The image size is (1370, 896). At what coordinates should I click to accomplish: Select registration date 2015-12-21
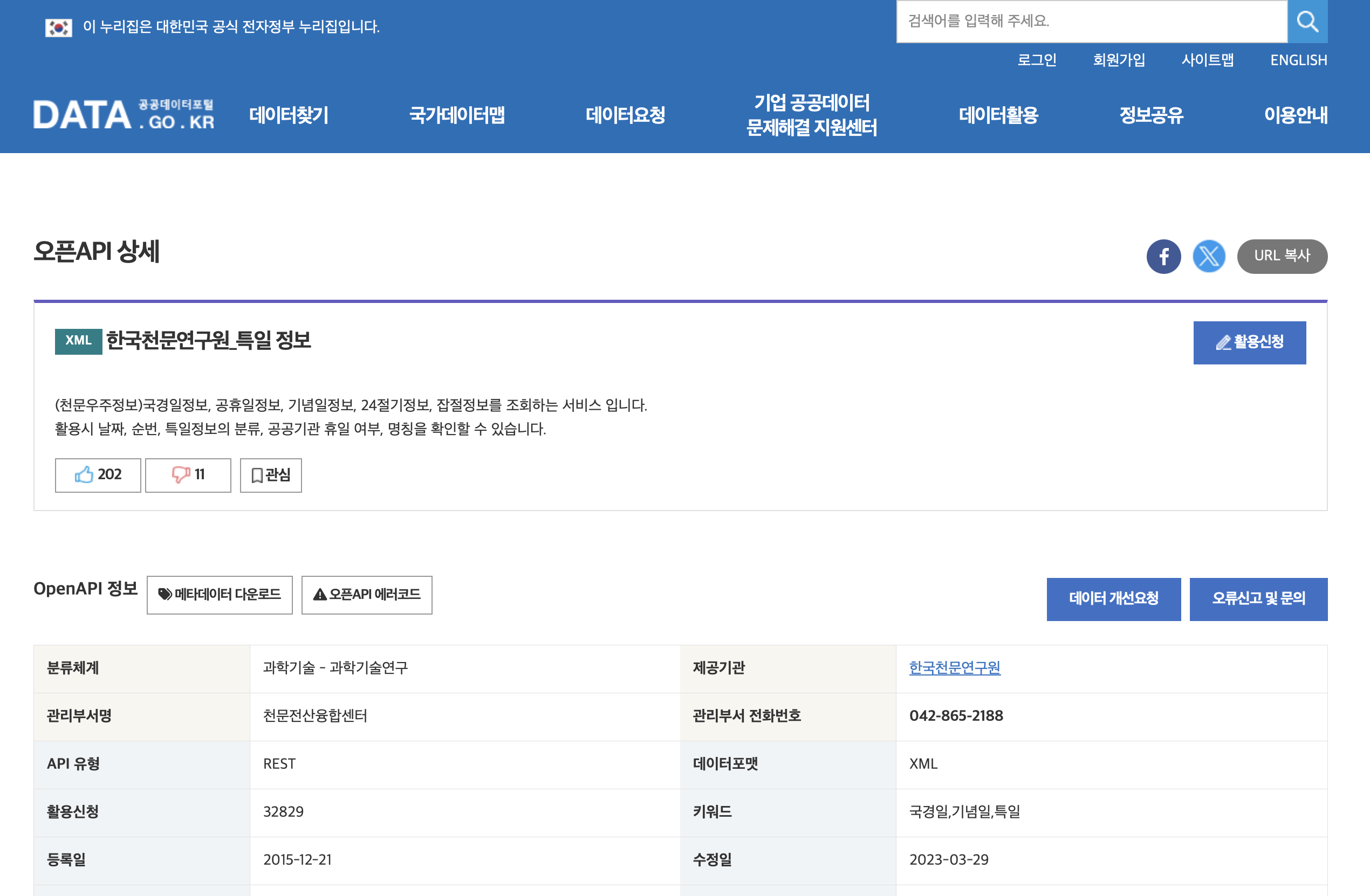point(297,859)
